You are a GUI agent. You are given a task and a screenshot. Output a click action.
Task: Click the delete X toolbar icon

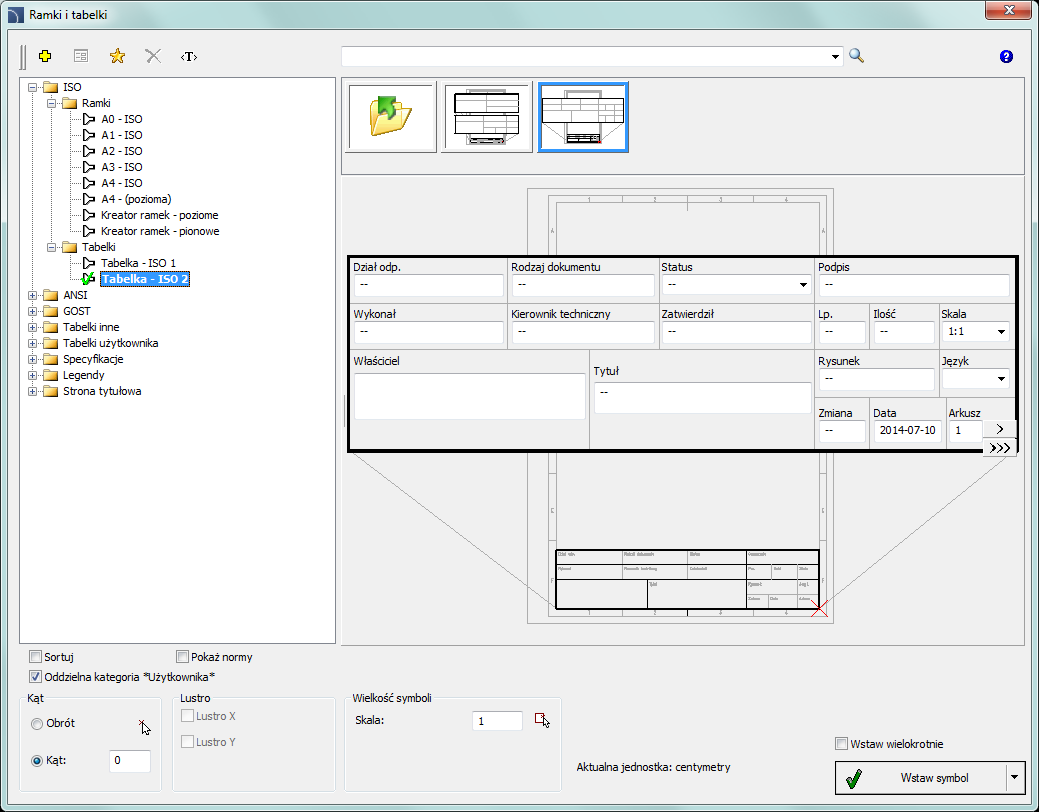[x=153, y=56]
